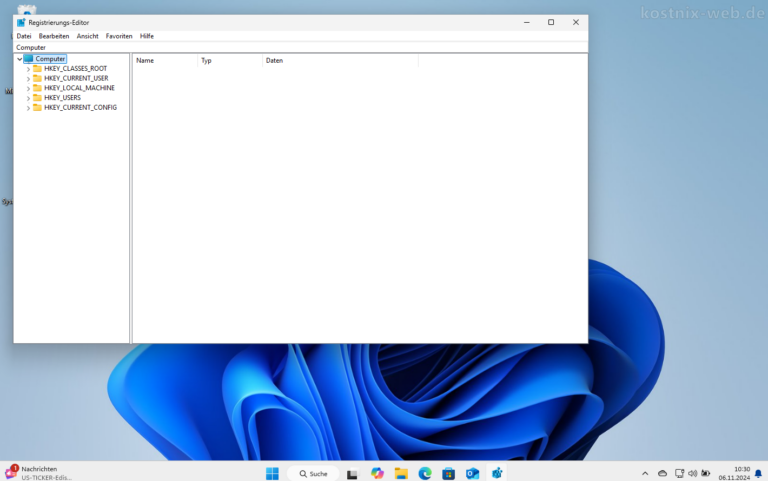768x481 pixels.
Task: Open the Windows Start menu
Action: [272, 474]
